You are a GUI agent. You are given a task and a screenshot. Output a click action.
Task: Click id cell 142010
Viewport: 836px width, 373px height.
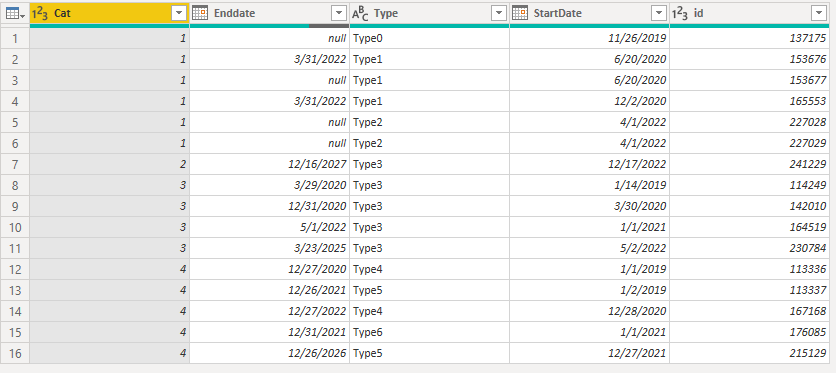pos(749,206)
